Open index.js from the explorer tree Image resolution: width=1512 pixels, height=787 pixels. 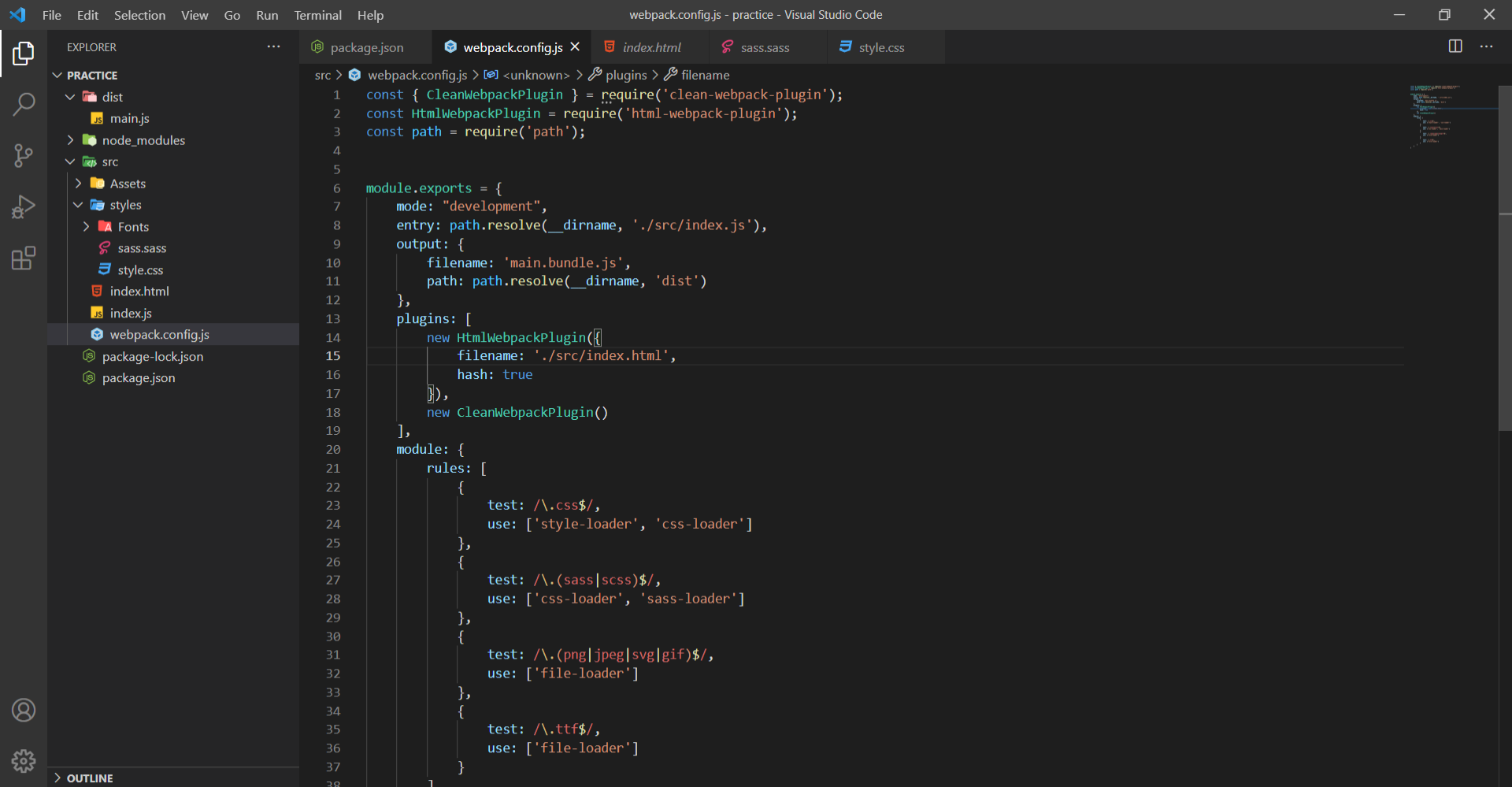point(173,314)
